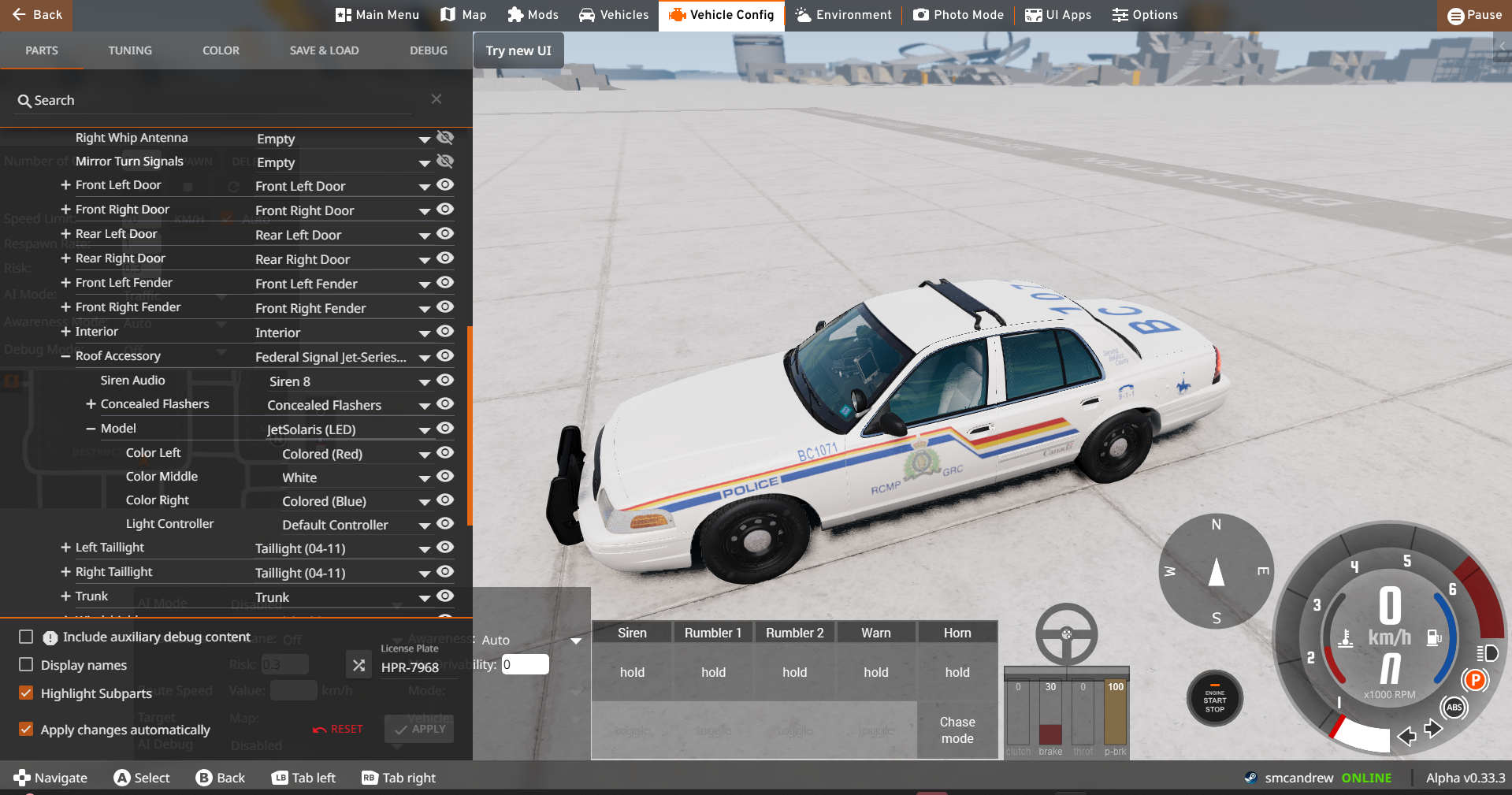Activate Chase mode
1512x795 pixels.
(x=957, y=730)
